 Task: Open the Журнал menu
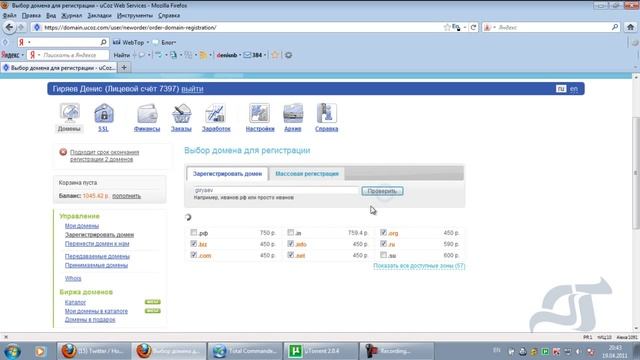click(71, 16)
